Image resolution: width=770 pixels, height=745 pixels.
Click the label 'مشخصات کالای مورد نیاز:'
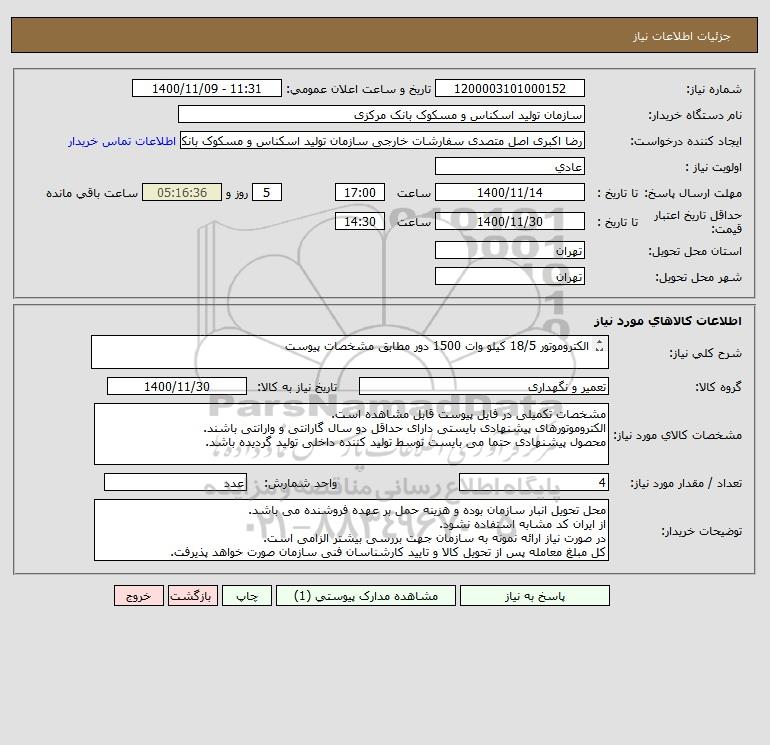click(678, 435)
